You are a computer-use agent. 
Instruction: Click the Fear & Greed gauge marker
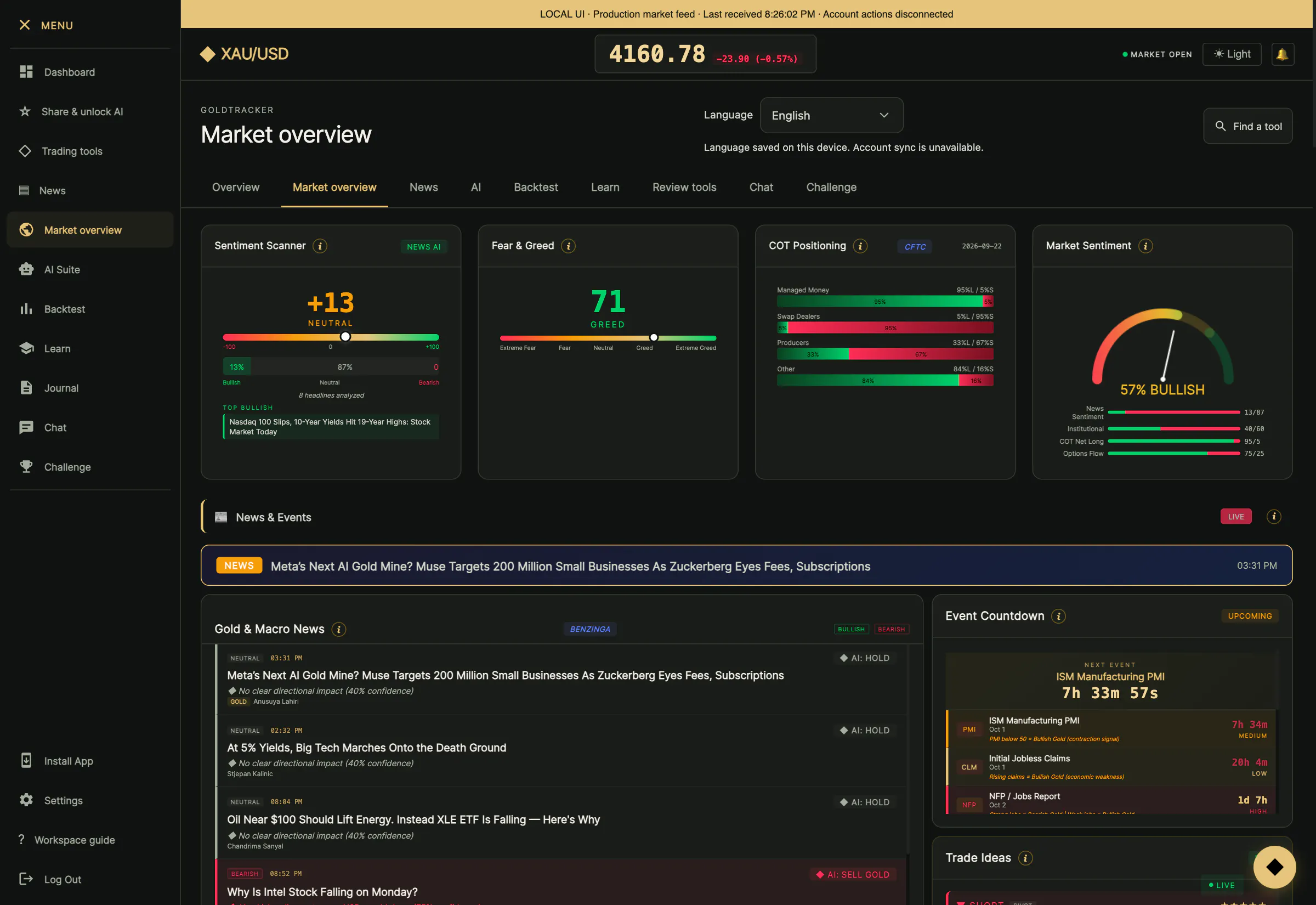coord(654,337)
